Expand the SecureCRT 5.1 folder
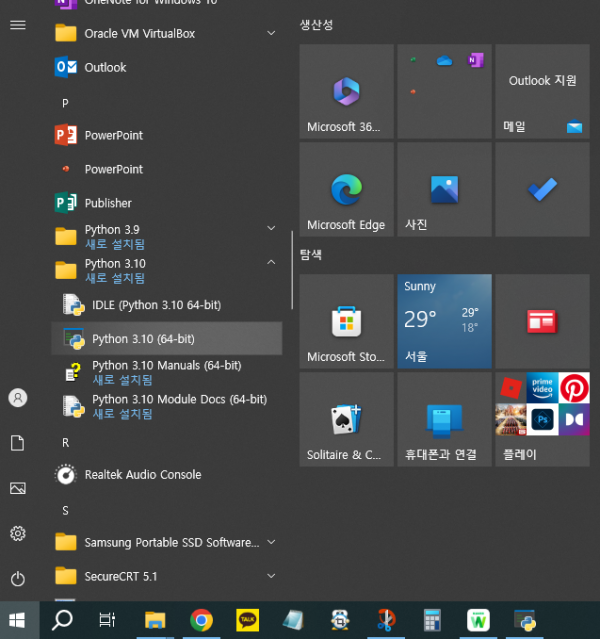The height and width of the screenshot is (639, 600). tap(166, 576)
